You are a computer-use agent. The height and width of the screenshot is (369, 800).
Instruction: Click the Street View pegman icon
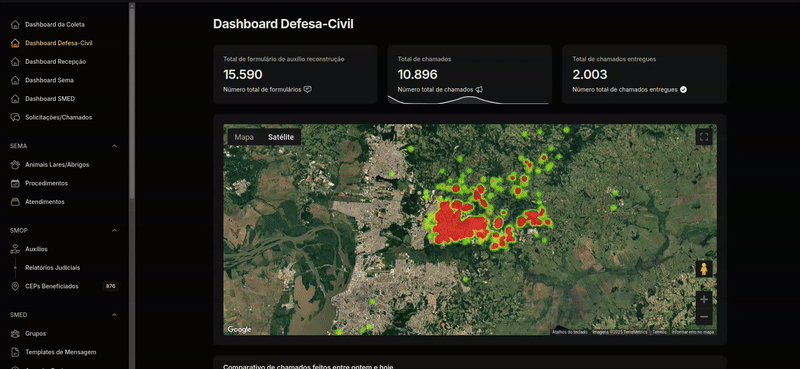(704, 269)
